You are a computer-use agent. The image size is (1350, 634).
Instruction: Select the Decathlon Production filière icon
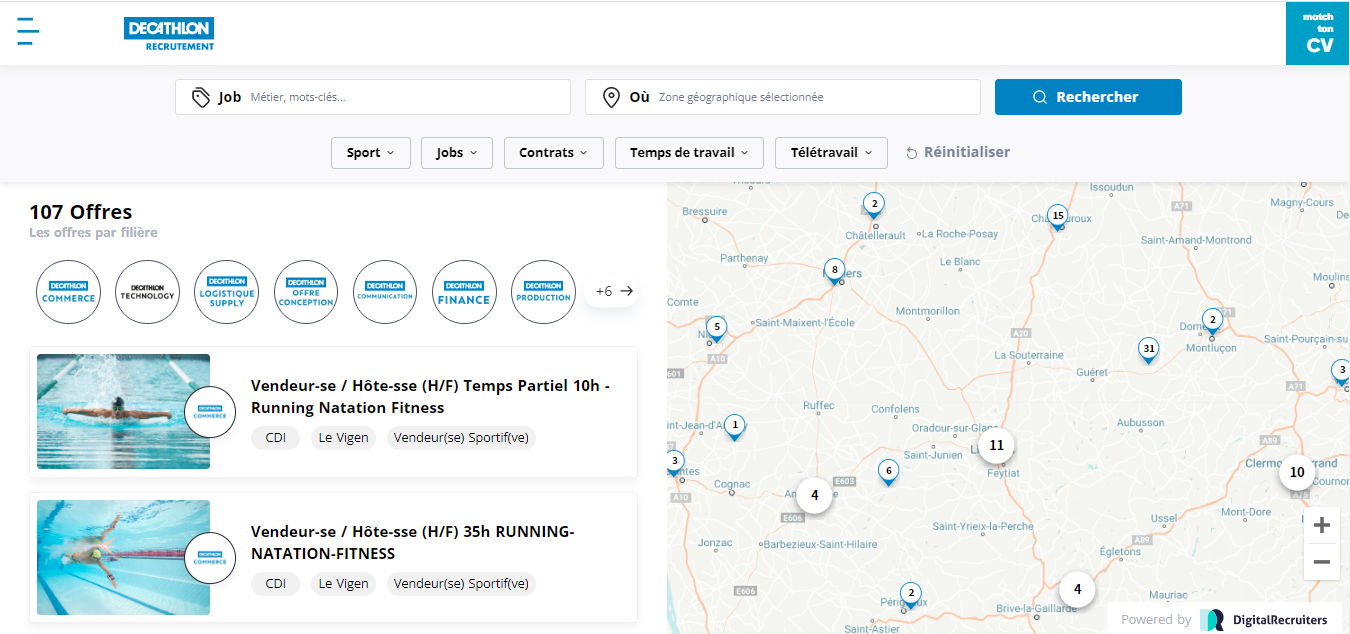coord(543,292)
